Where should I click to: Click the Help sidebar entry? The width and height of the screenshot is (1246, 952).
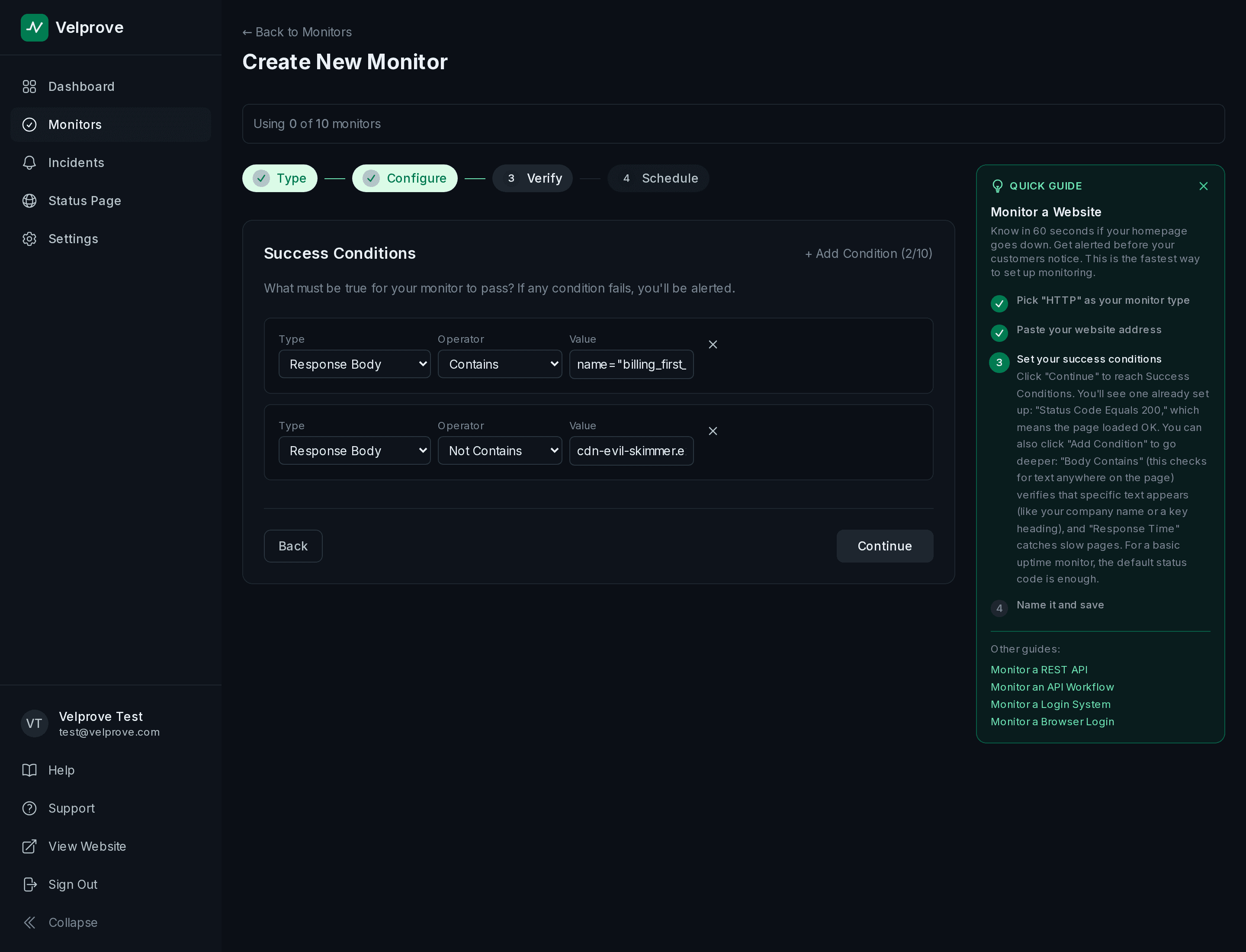(110, 770)
